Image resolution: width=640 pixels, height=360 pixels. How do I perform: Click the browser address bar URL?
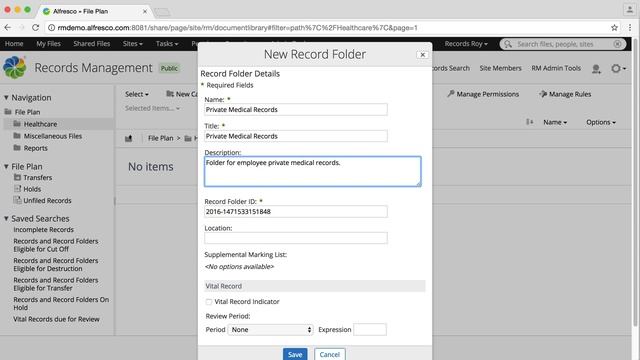tap(237, 28)
